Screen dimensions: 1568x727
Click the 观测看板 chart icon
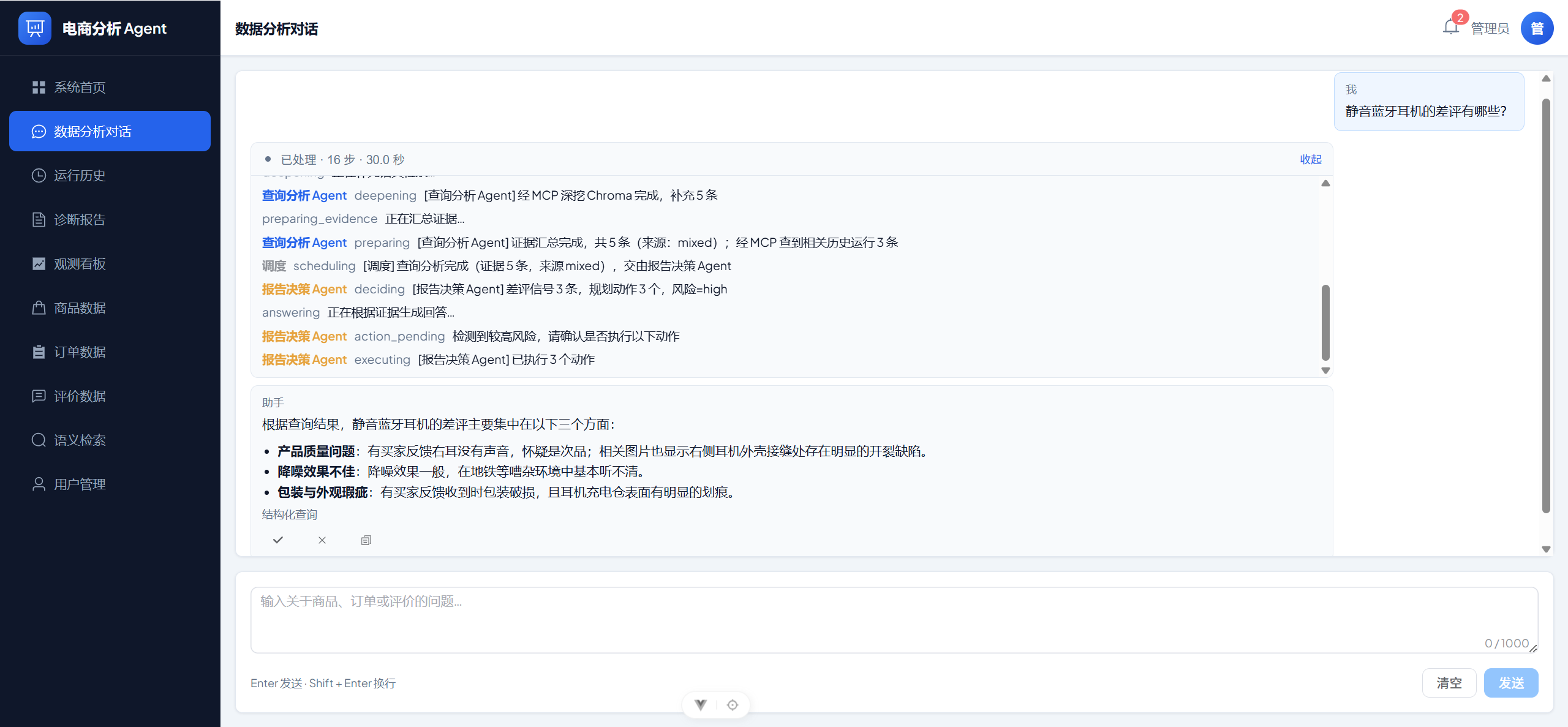point(39,264)
